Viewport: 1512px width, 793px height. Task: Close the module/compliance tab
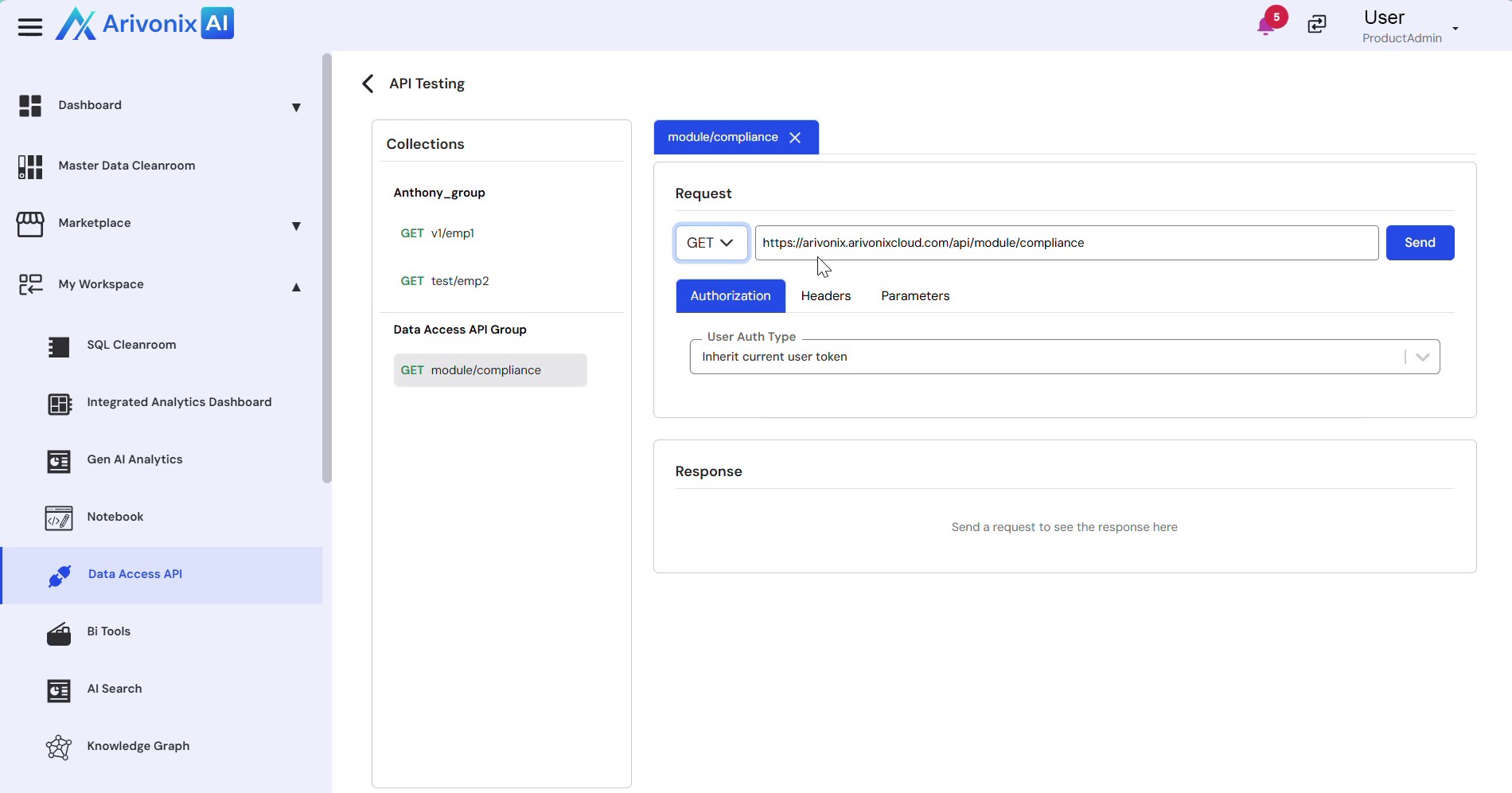click(x=795, y=138)
